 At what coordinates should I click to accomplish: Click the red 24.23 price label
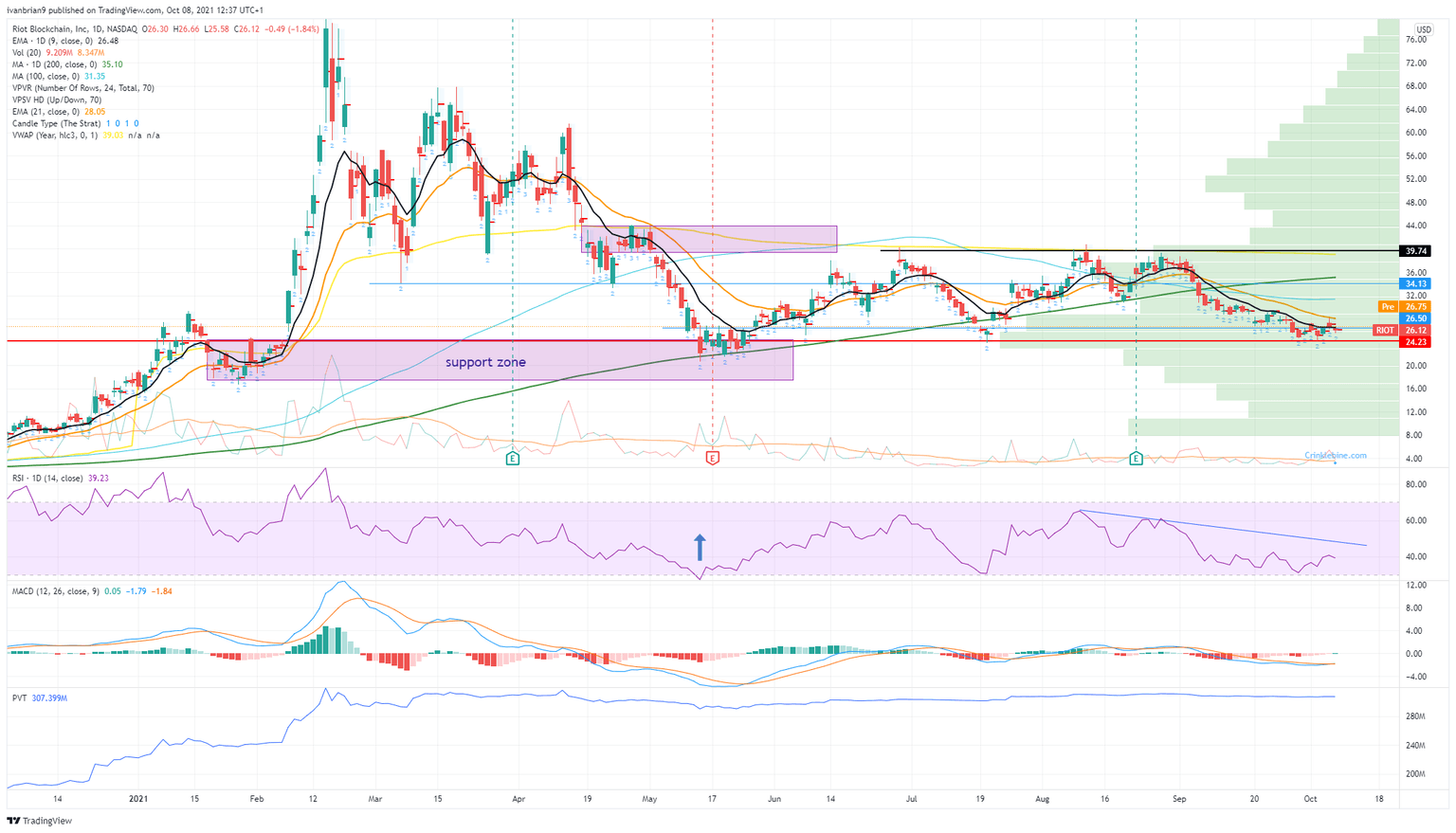click(1416, 342)
